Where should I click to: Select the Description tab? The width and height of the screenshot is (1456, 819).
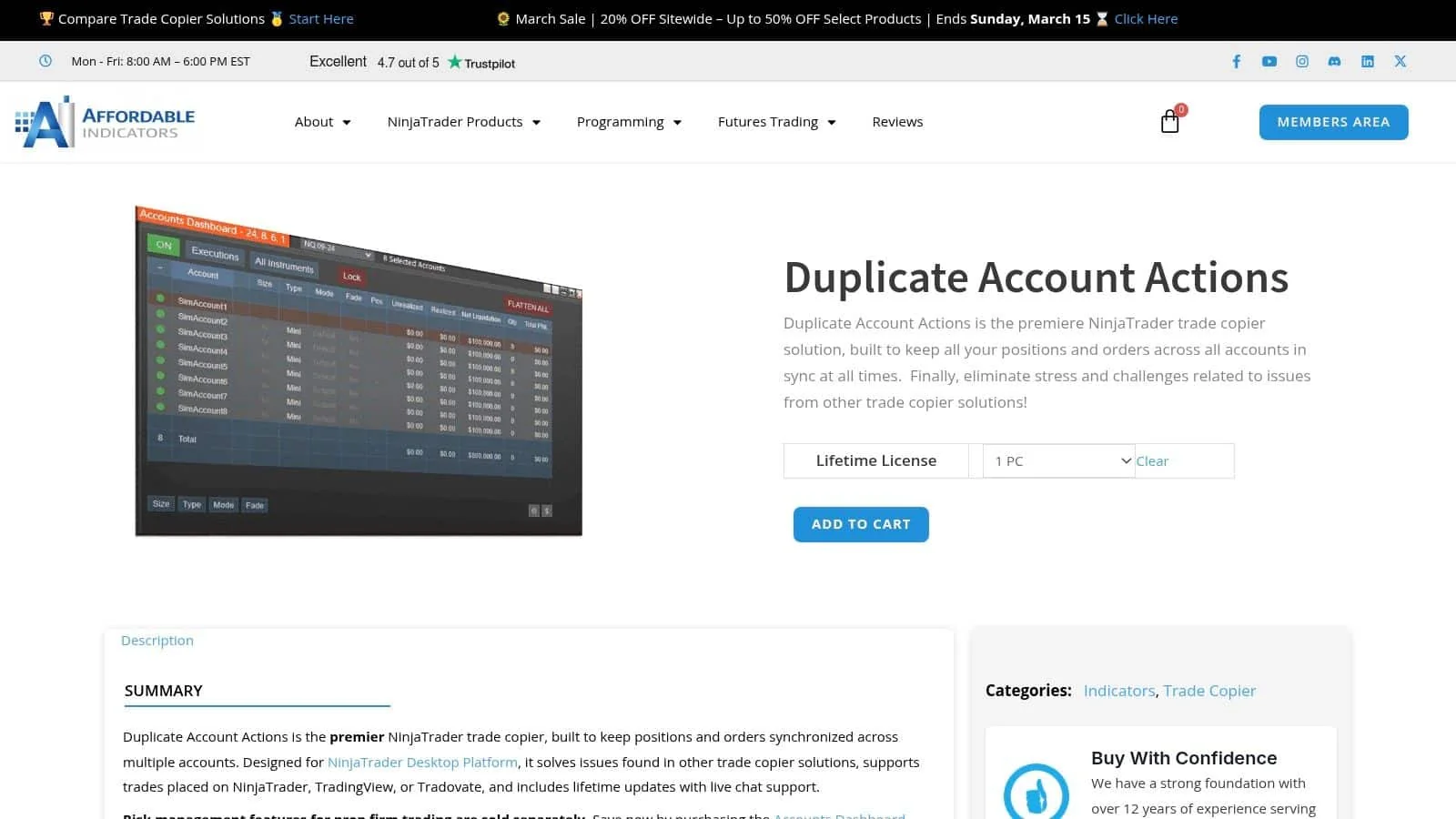157,641
